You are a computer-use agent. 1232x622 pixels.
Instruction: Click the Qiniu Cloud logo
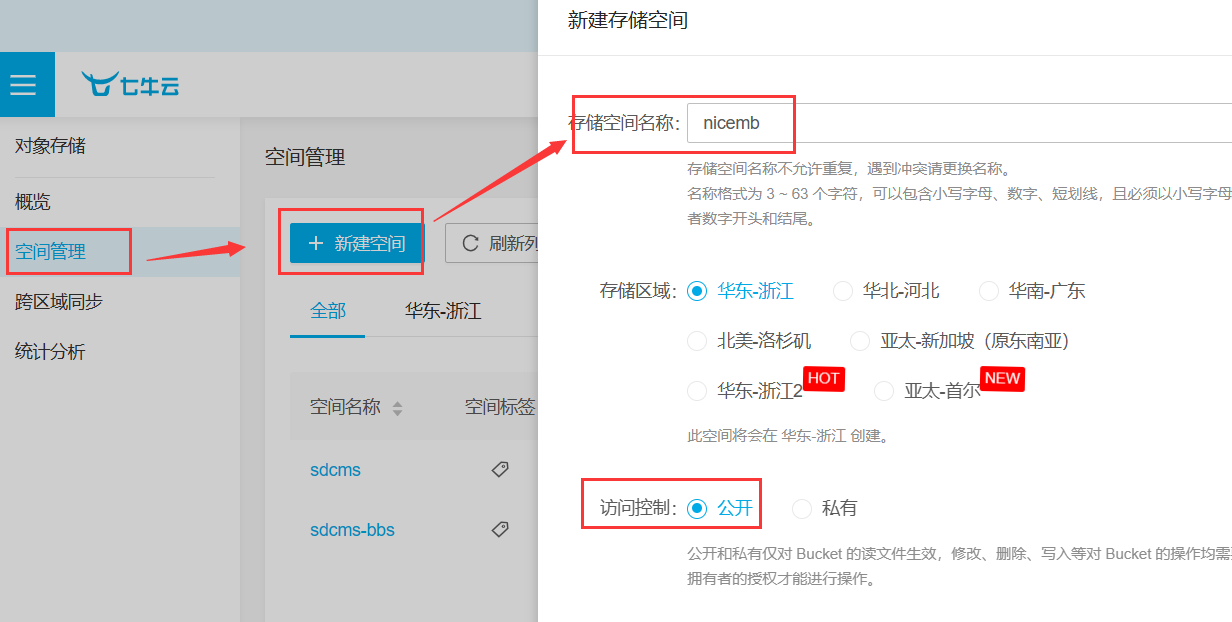(x=131, y=85)
